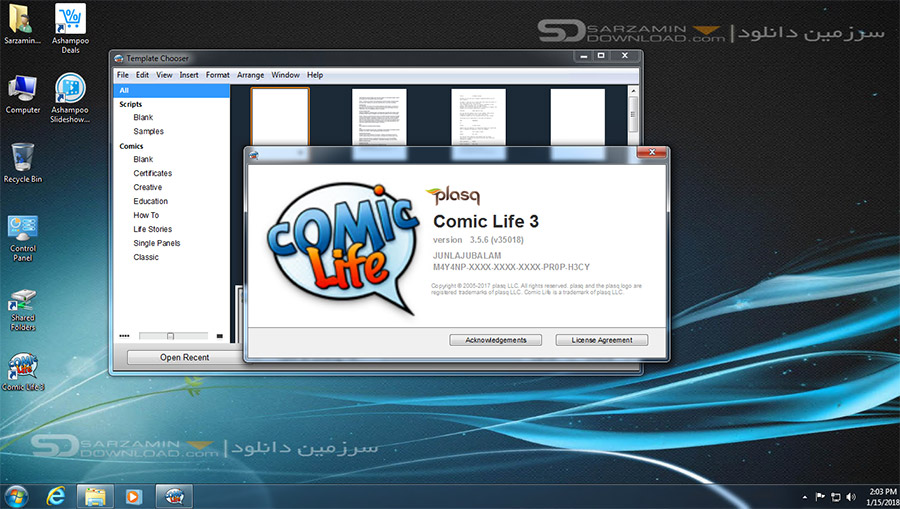Launch Comic Life 3 desktop shortcut
The height and width of the screenshot is (509, 900).
pyautogui.click(x=22, y=372)
